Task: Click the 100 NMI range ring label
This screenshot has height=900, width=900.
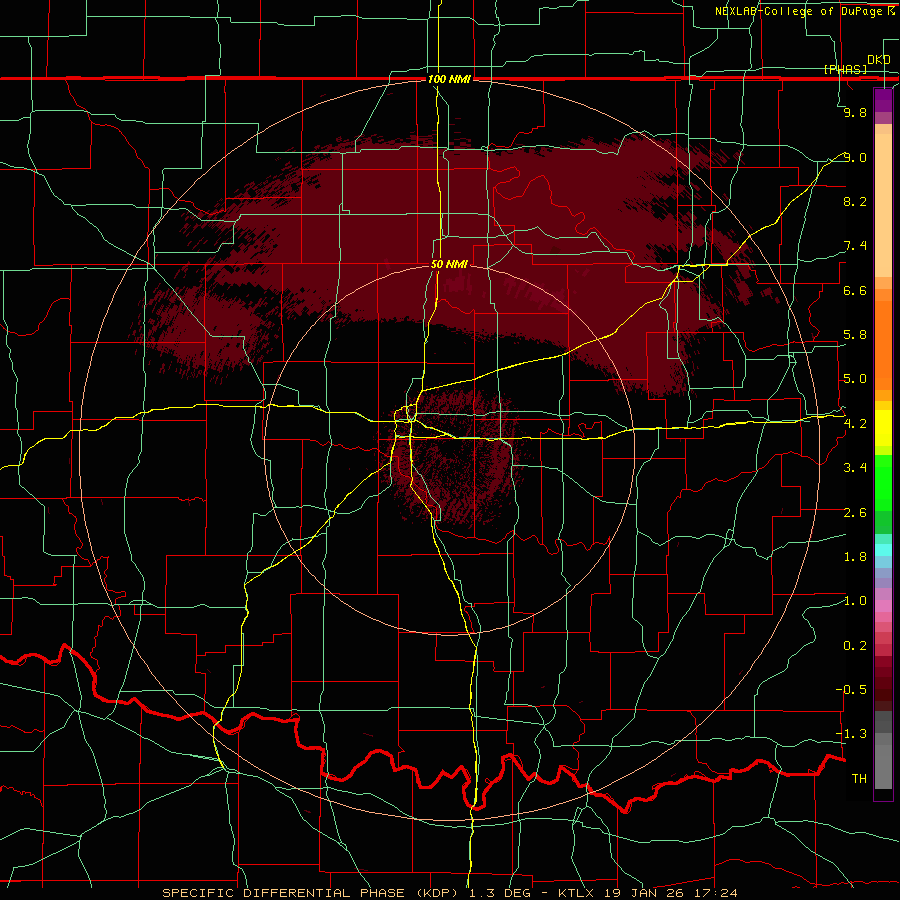Action: pyautogui.click(x=449, y=79)
